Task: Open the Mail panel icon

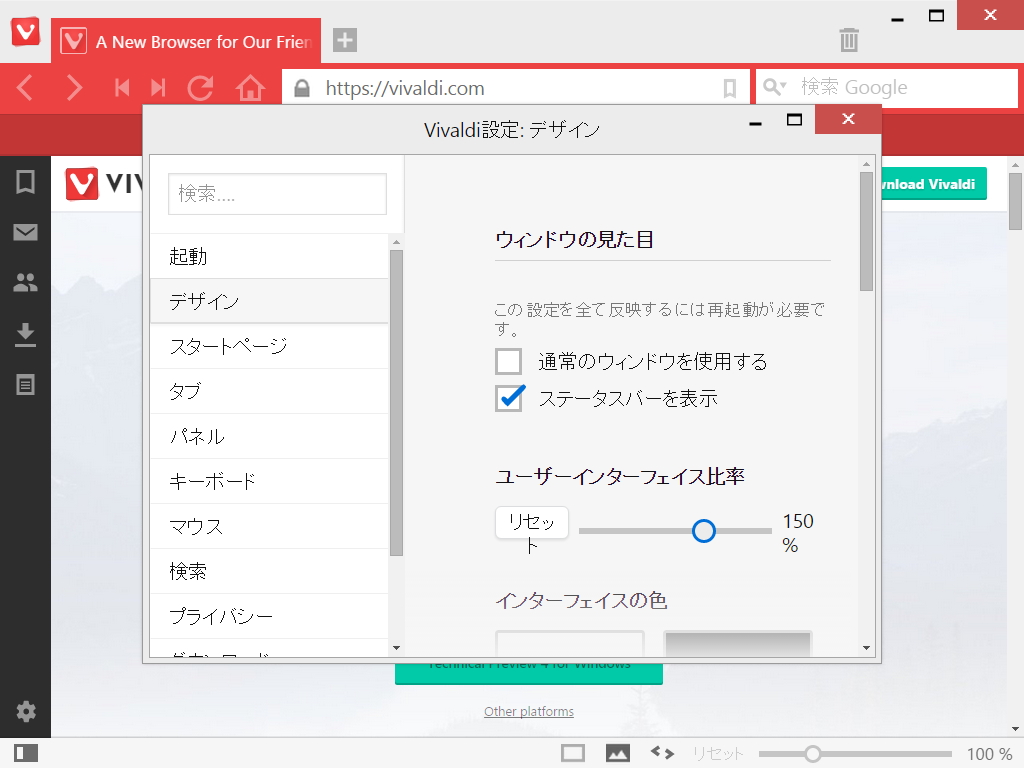Action: pos(26,231)
